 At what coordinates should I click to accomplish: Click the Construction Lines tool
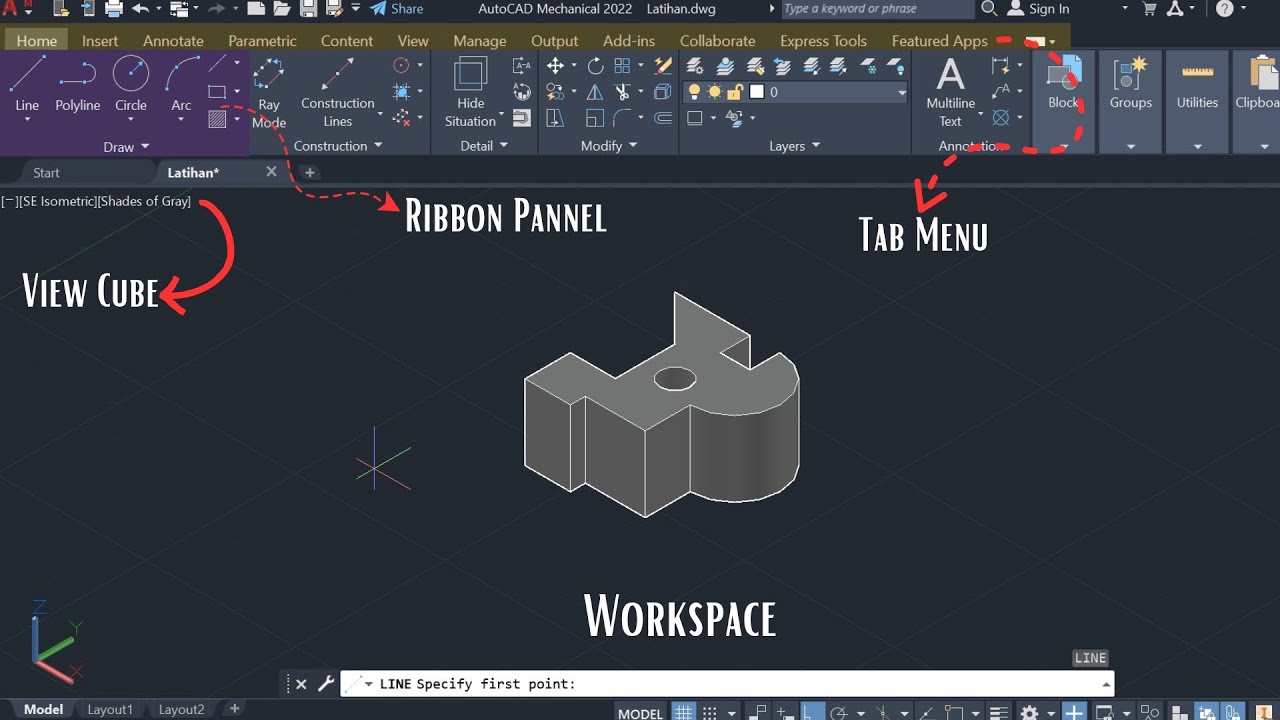(x=338, y=92)
